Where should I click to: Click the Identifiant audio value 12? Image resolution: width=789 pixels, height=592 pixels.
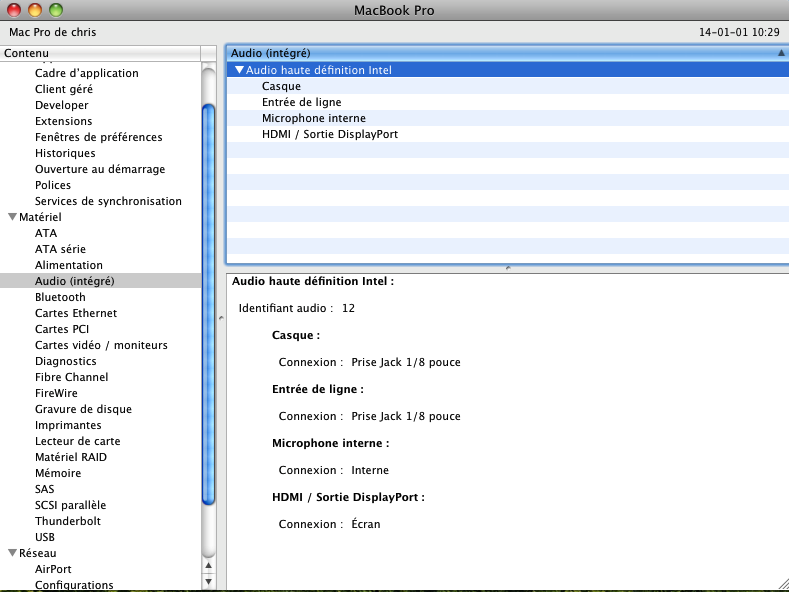coord(348,308)
